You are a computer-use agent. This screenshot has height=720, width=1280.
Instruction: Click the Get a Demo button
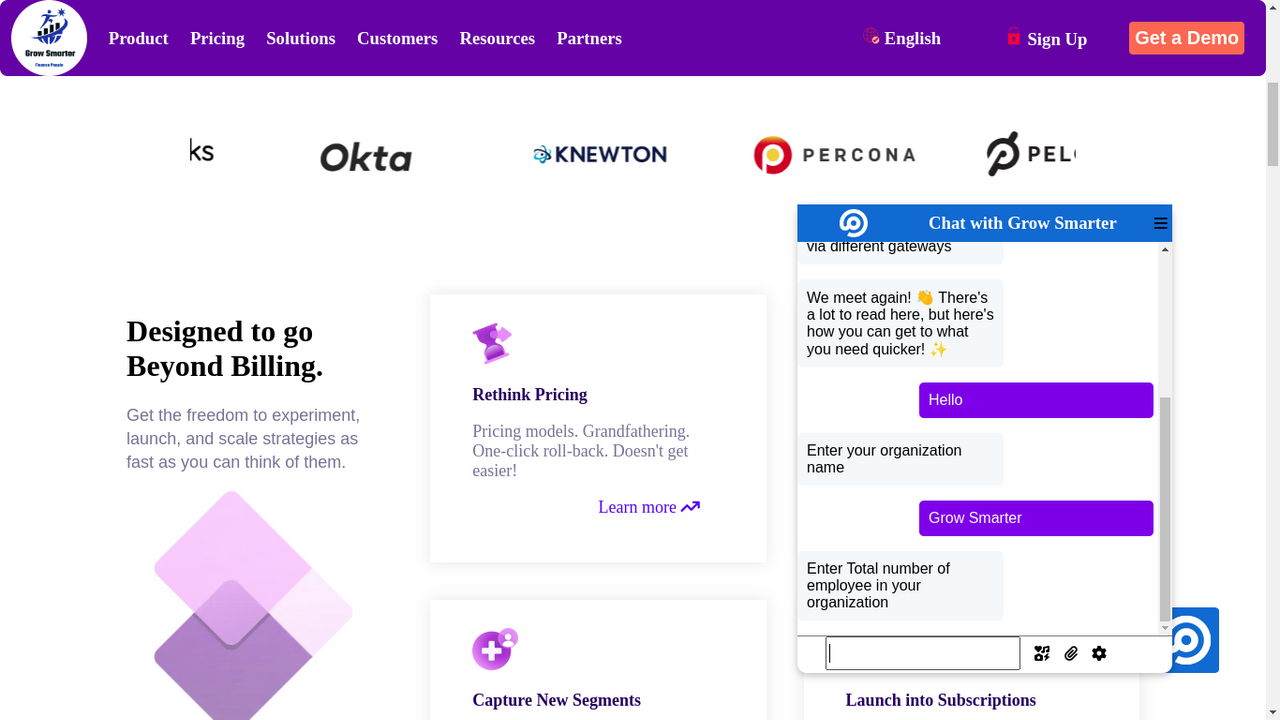coord(1186,38)
